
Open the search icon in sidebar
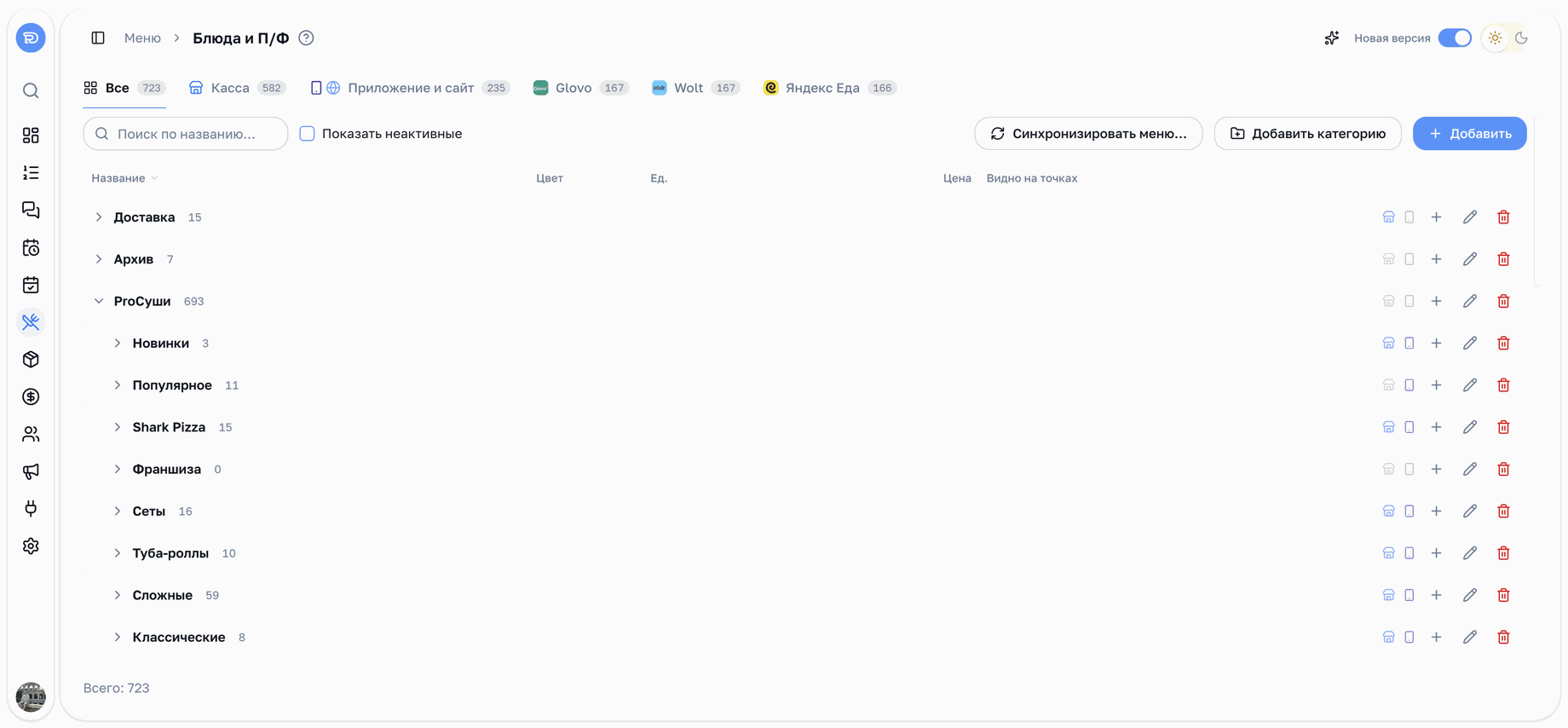click(x=31, y=90)
